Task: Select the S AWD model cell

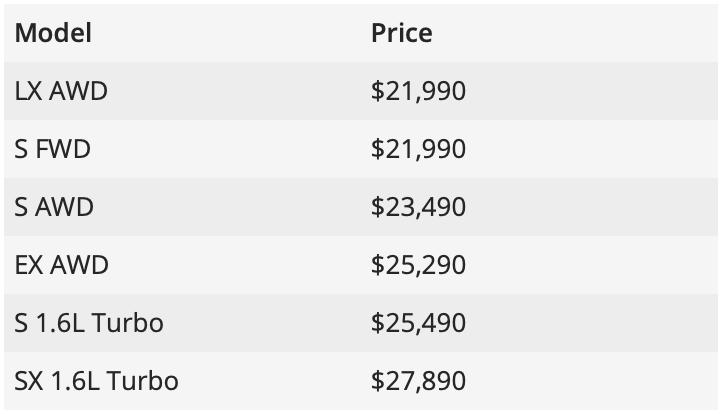Action: click(x=54, y=208)
